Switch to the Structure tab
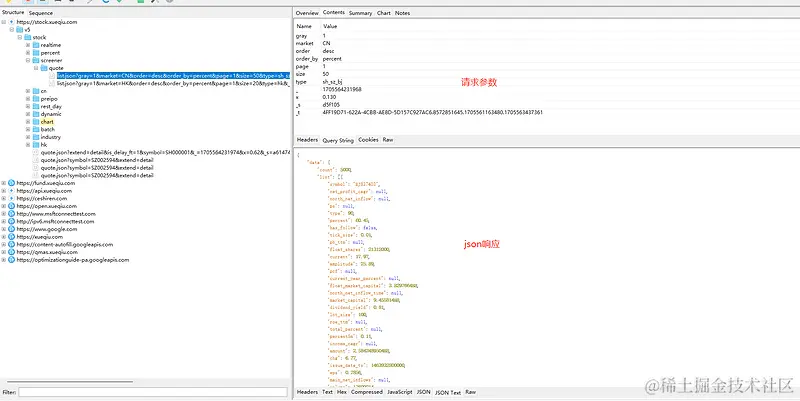The image size is (800, 401). pyautogui.click(x=13, y=12)
